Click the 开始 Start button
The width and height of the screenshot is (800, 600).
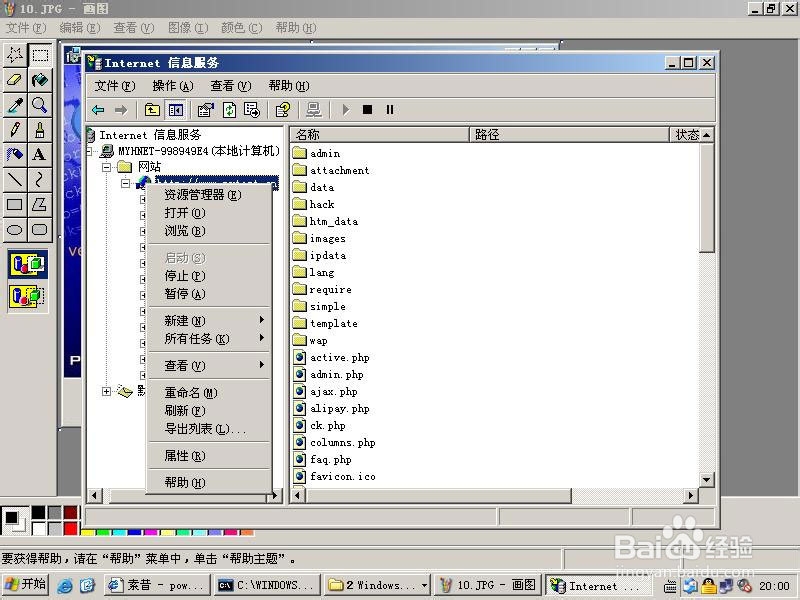point(24,583)
